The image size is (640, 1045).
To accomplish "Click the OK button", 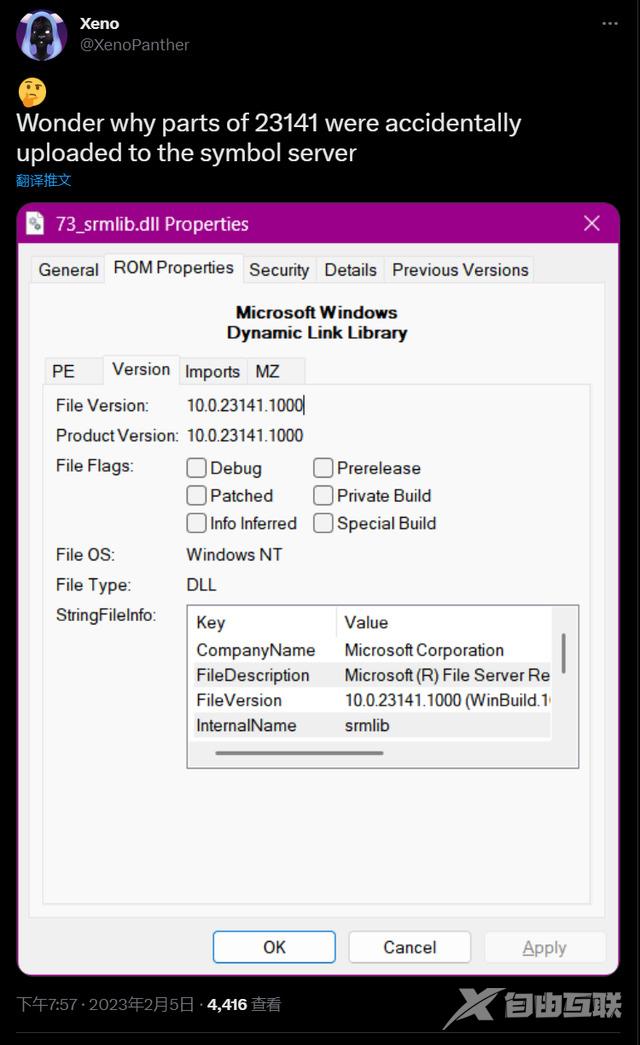I will pos(274,947).
